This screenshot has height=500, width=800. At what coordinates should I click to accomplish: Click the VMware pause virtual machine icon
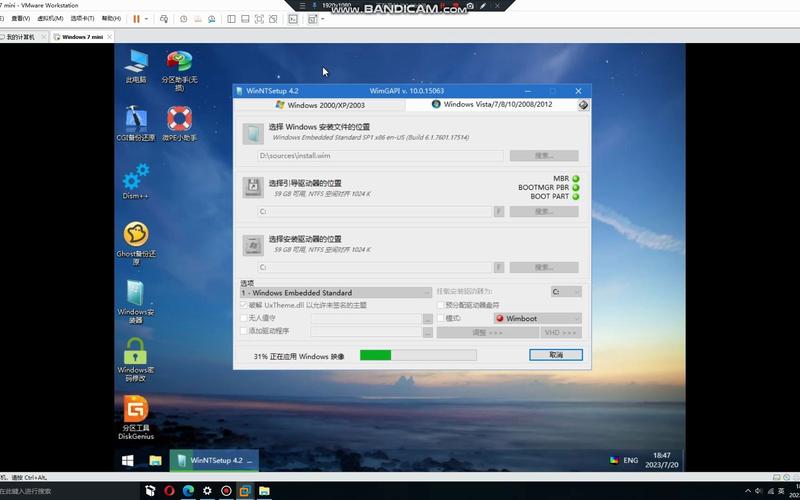pos(136,19)
